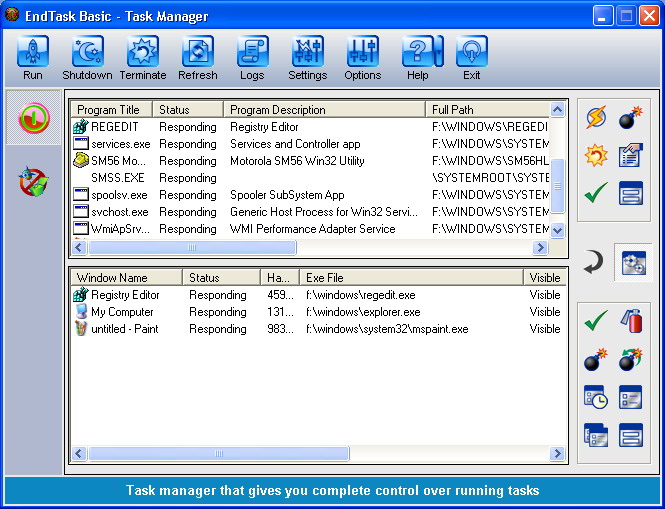Click the window with clock icon
This screenshot has width=665, height=509.
(x=596, y=397)
